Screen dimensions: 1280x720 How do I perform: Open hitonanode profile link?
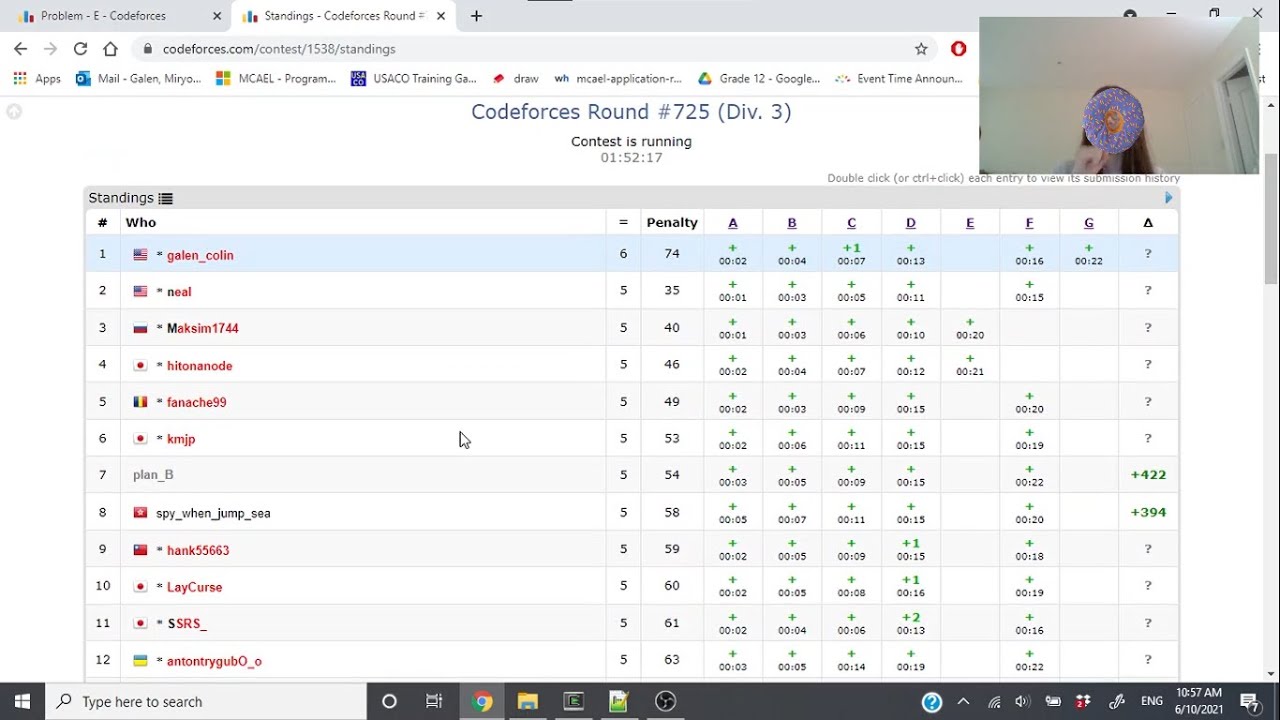pyautogui.click(x=200, y=365)
